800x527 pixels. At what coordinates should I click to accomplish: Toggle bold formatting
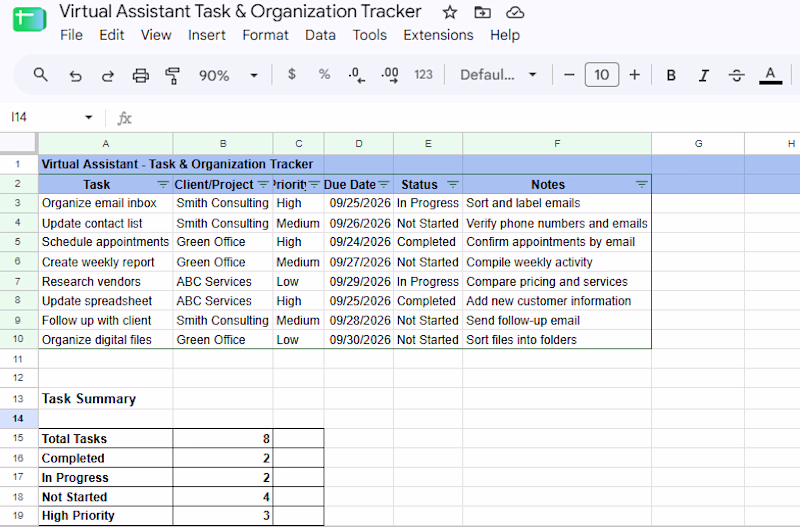pos(671,76)
